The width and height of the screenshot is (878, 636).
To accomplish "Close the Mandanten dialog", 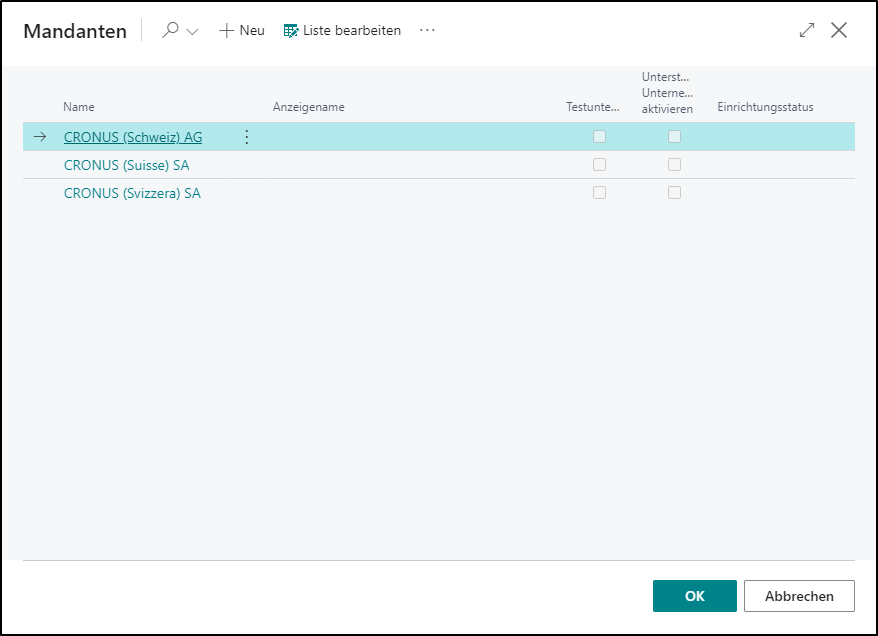I will pos(839,30).
